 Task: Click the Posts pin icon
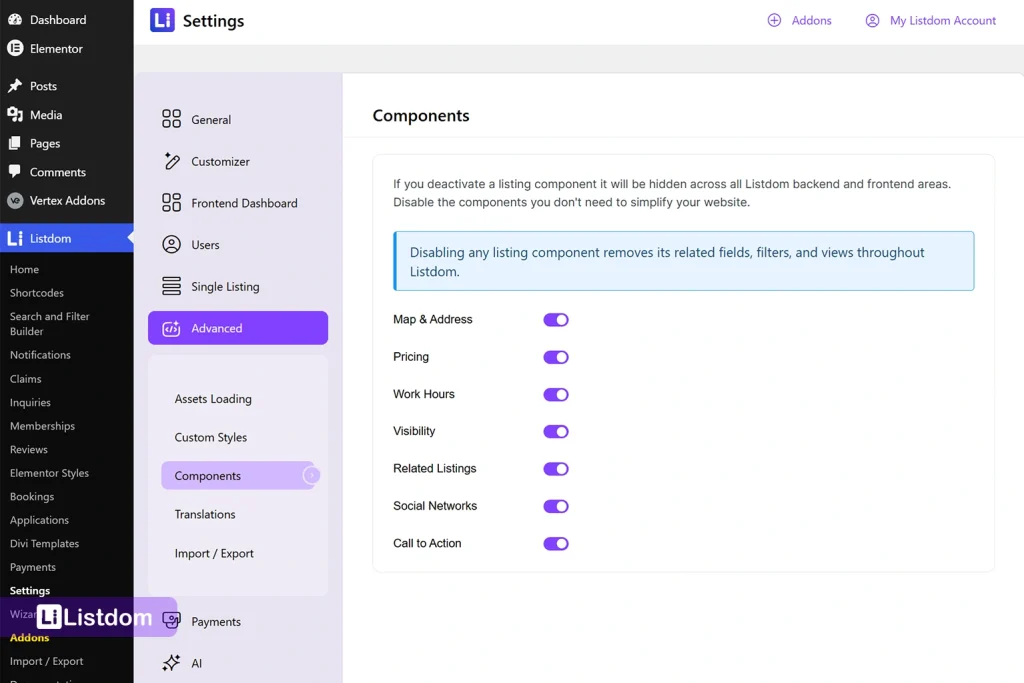click(x=15, y=86)
